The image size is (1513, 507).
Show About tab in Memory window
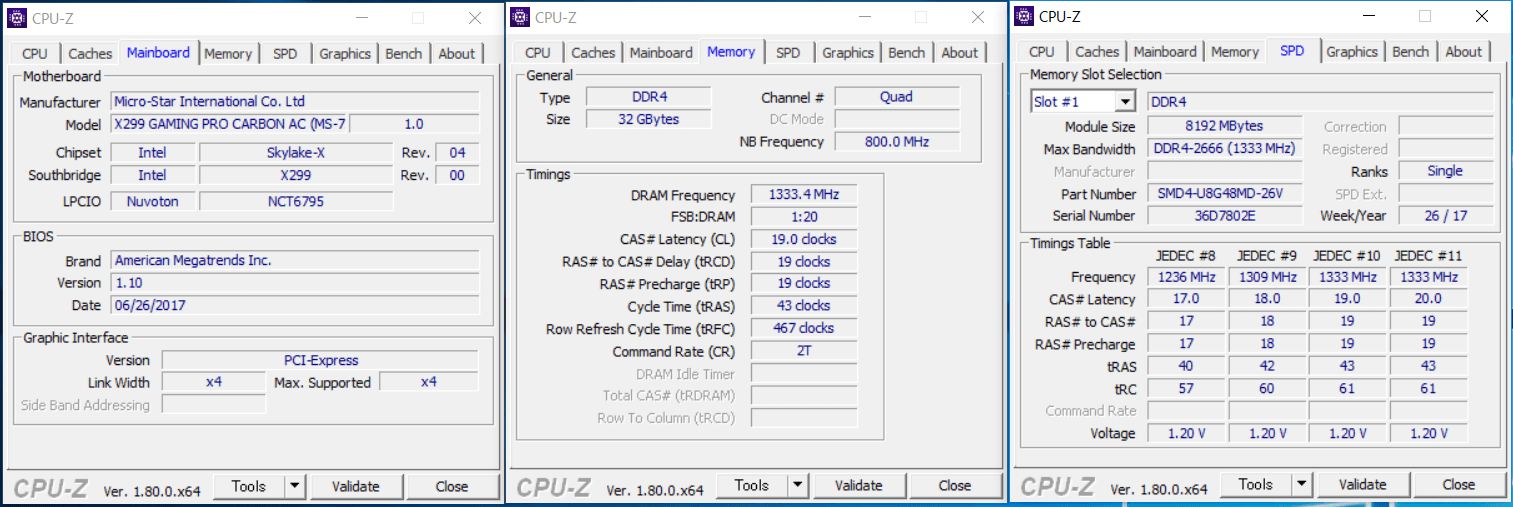point(960,52)
